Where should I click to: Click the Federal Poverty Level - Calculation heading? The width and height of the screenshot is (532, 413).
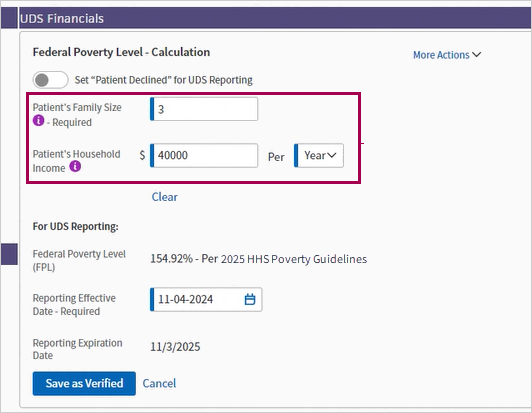tap(121, 52)
